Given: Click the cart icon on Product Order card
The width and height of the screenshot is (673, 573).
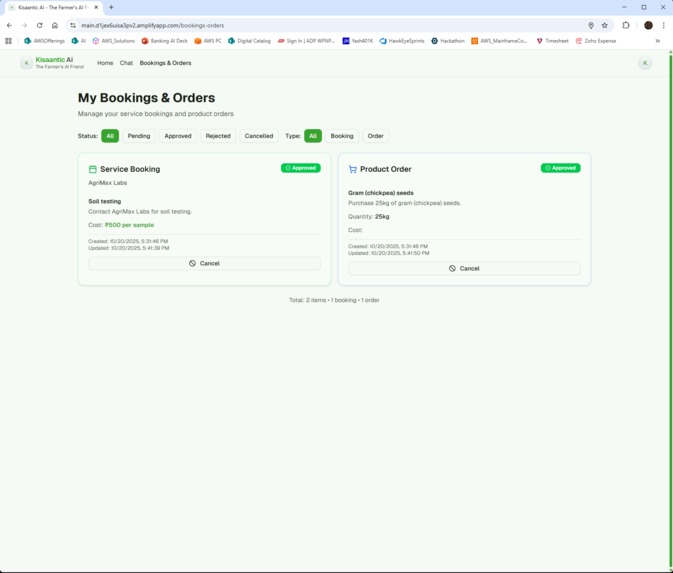Looking at the screenshot, I should pyautogui.click(x=352, y=169).
